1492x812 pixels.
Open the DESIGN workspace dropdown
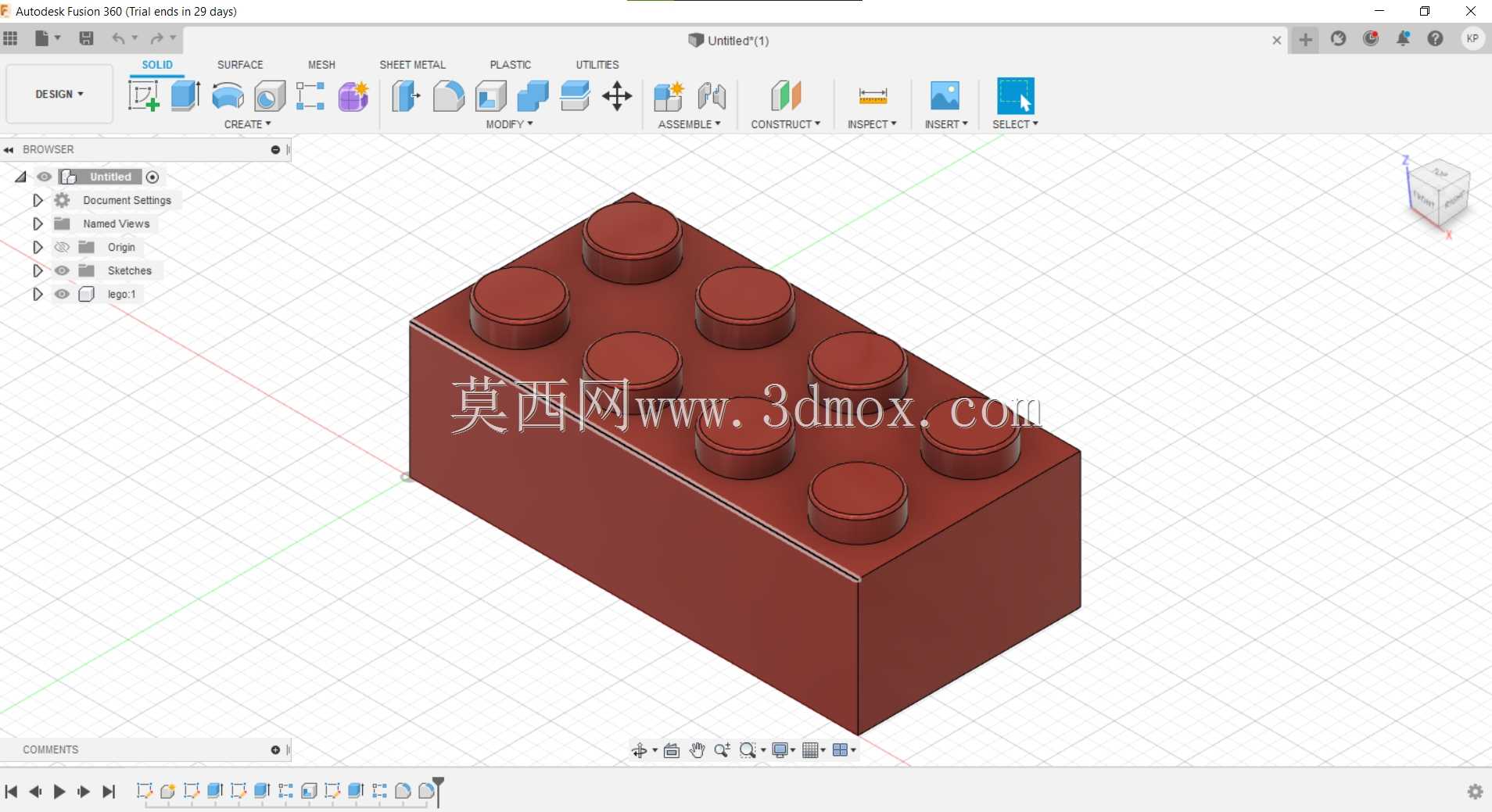[59, 94]
